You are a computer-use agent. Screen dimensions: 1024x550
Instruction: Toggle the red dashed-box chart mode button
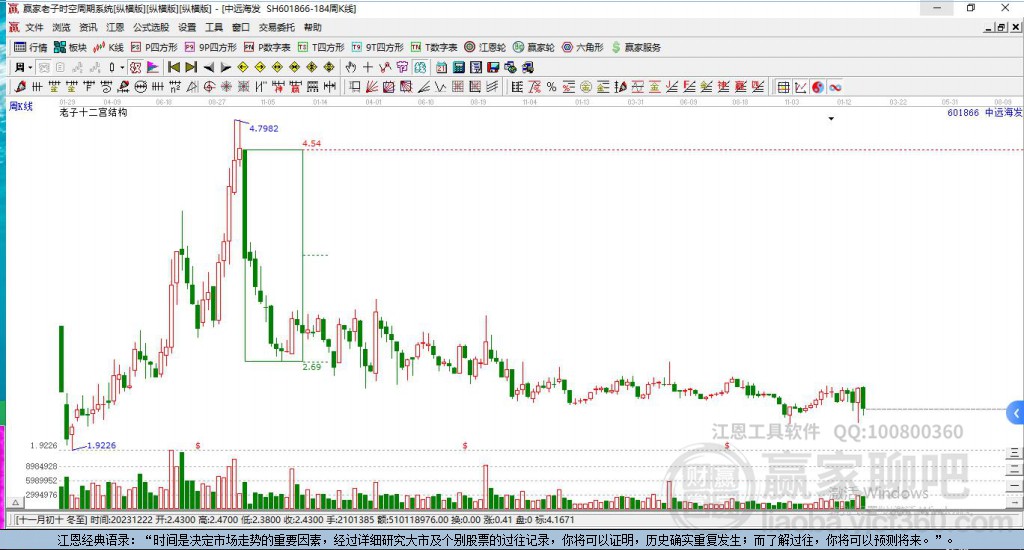pos(135,67)
